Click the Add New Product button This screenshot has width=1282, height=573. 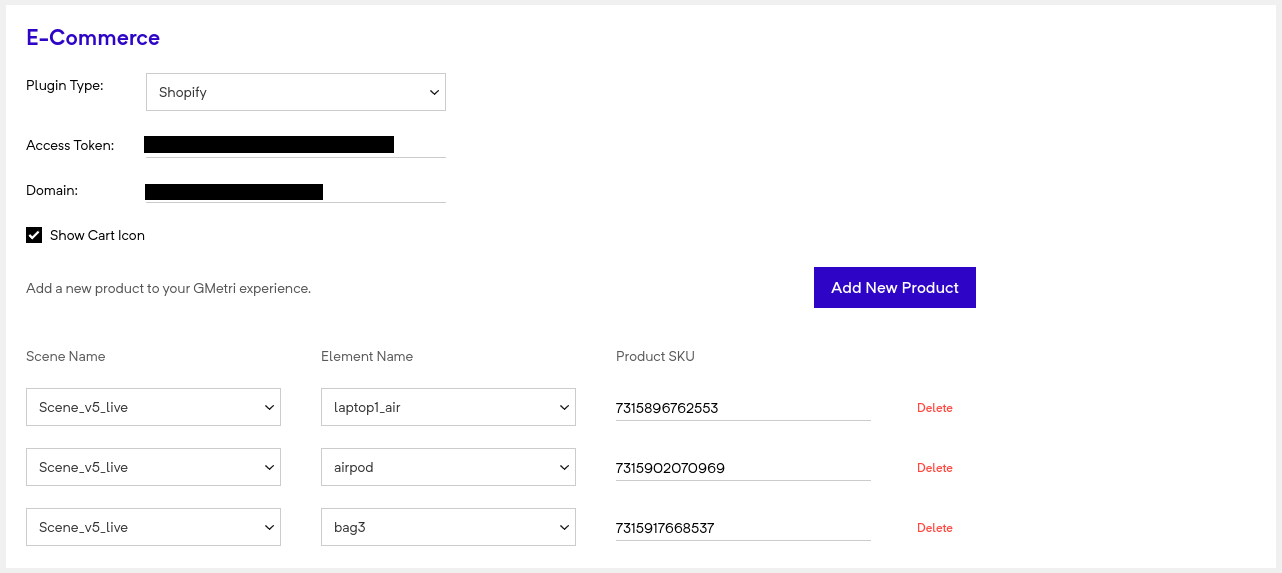(x=894, y=287)
